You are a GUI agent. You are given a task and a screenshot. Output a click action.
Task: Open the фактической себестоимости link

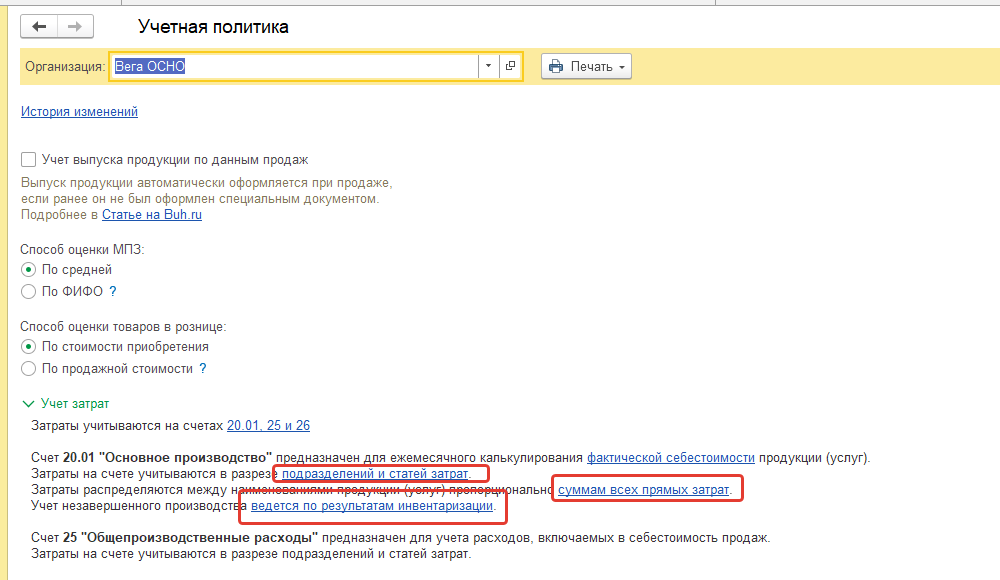pyautogui.click(x=669, y=458)
